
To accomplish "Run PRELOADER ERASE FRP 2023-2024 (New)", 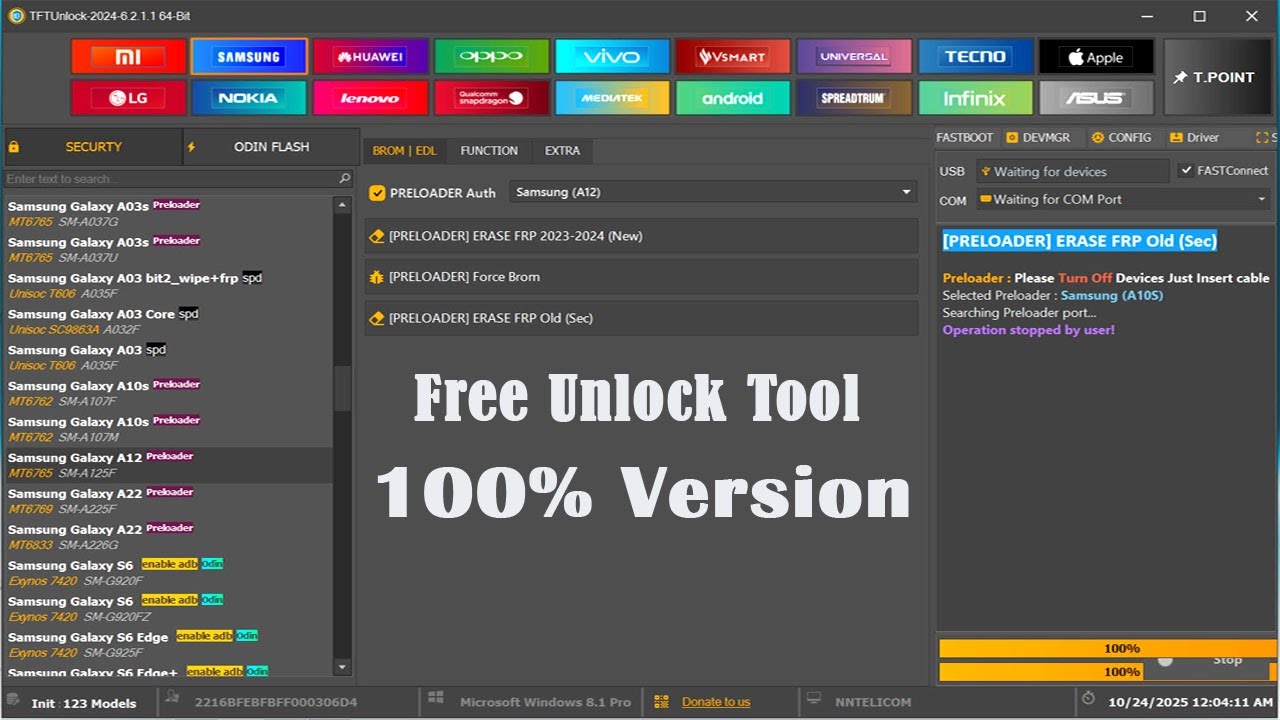I will coord(641,236).
